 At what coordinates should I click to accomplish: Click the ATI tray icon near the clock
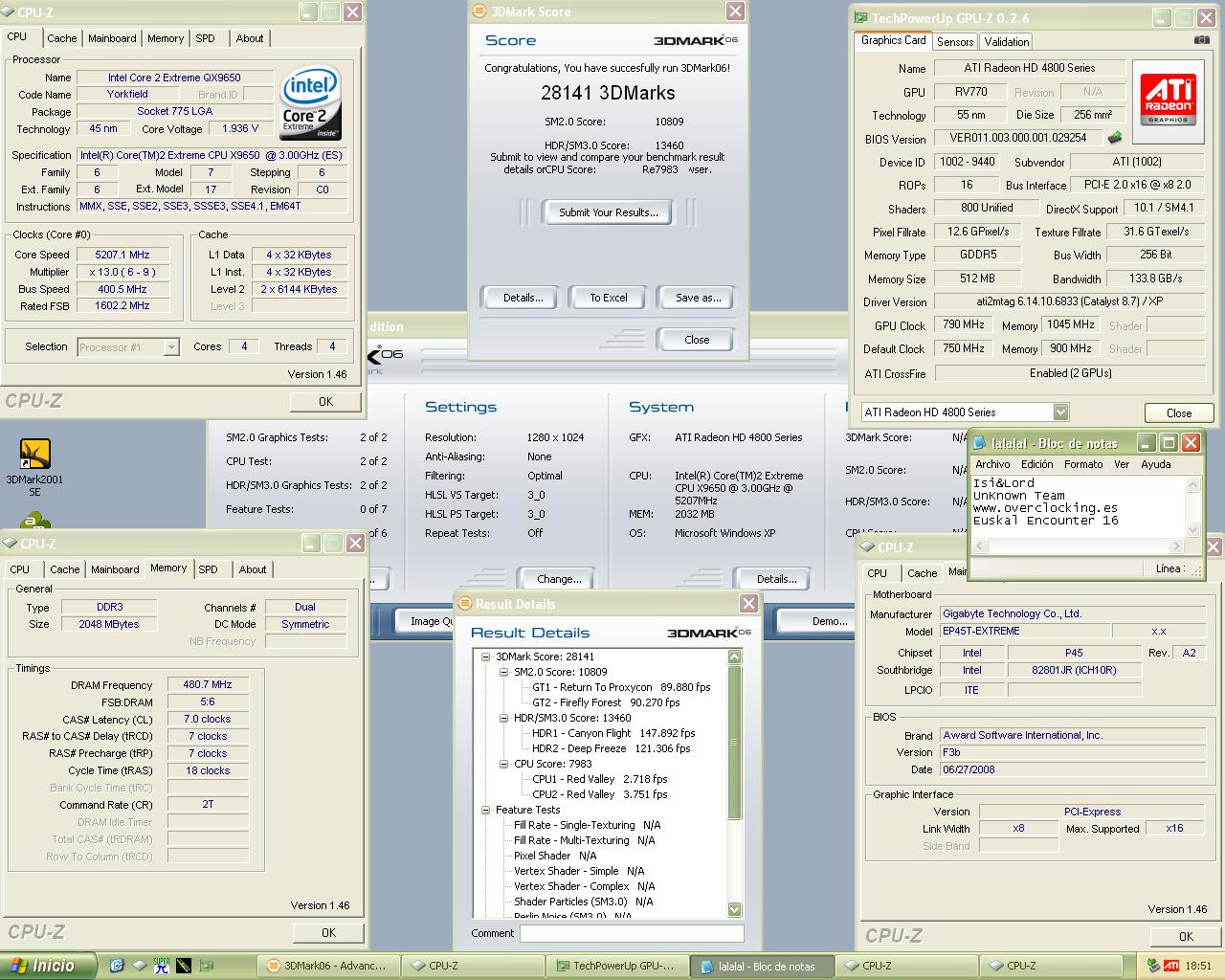(x=1170, y=966)
